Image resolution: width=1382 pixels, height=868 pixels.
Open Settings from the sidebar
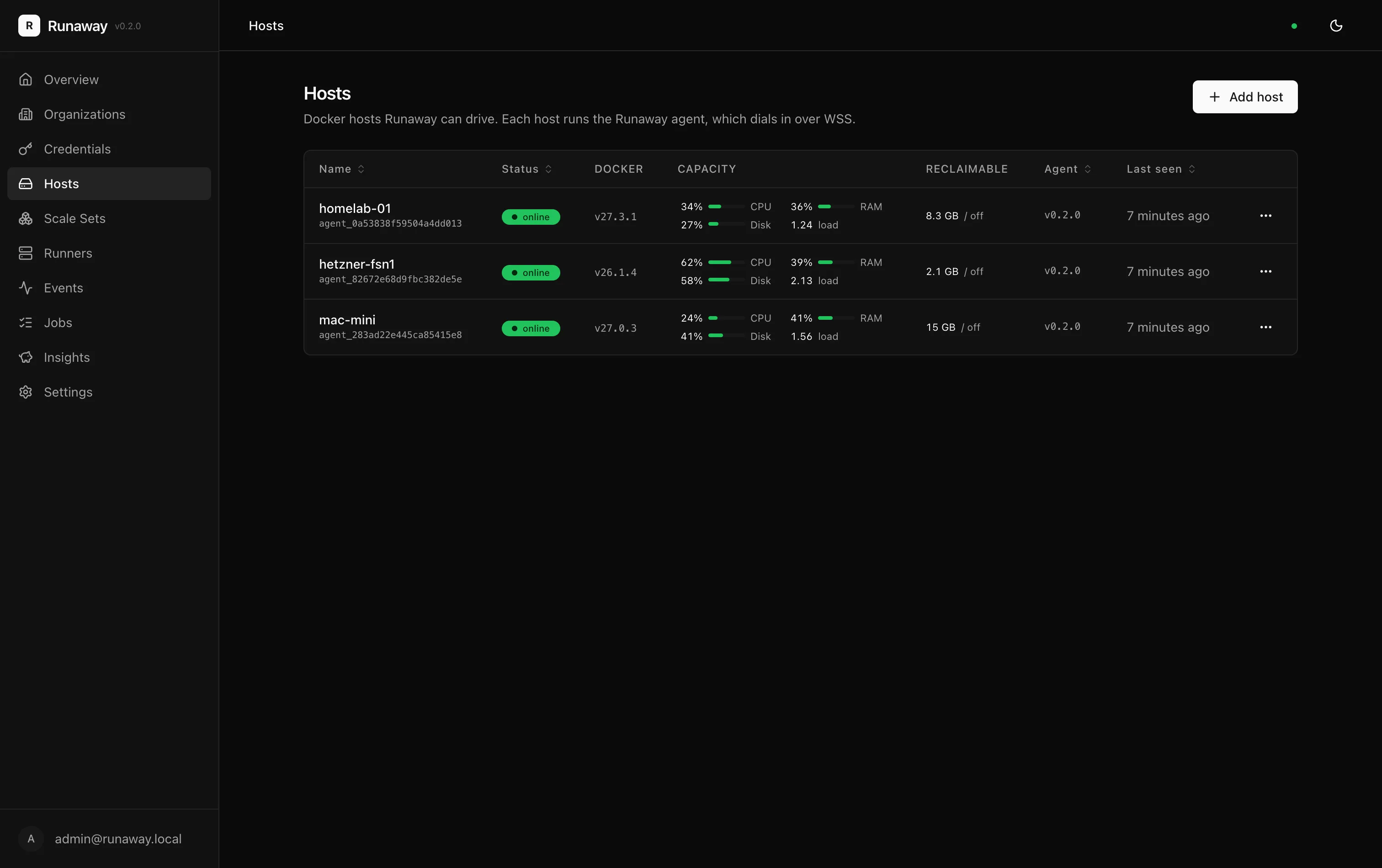tap(109, 392)
